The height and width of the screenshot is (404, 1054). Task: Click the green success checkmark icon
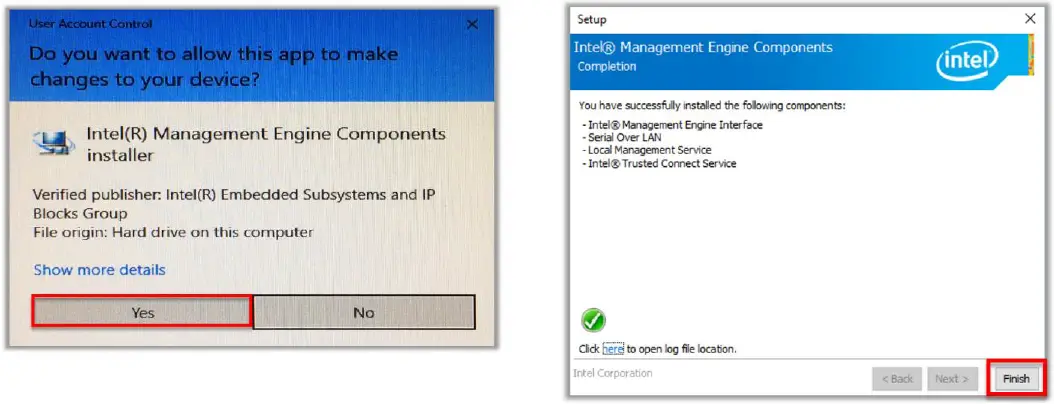point(593,320)
